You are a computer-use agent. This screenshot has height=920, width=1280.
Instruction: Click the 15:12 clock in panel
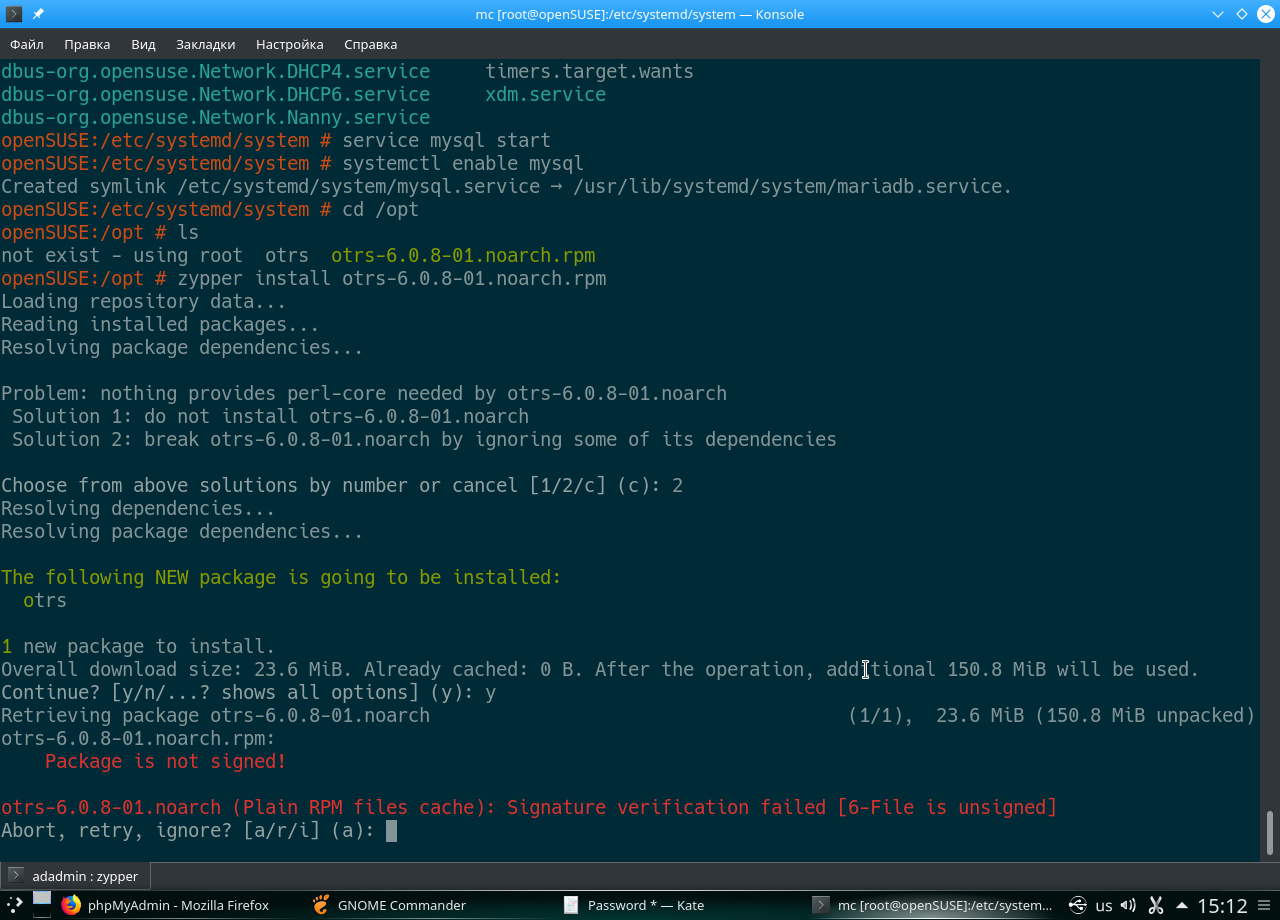(x=1222, y=906)
